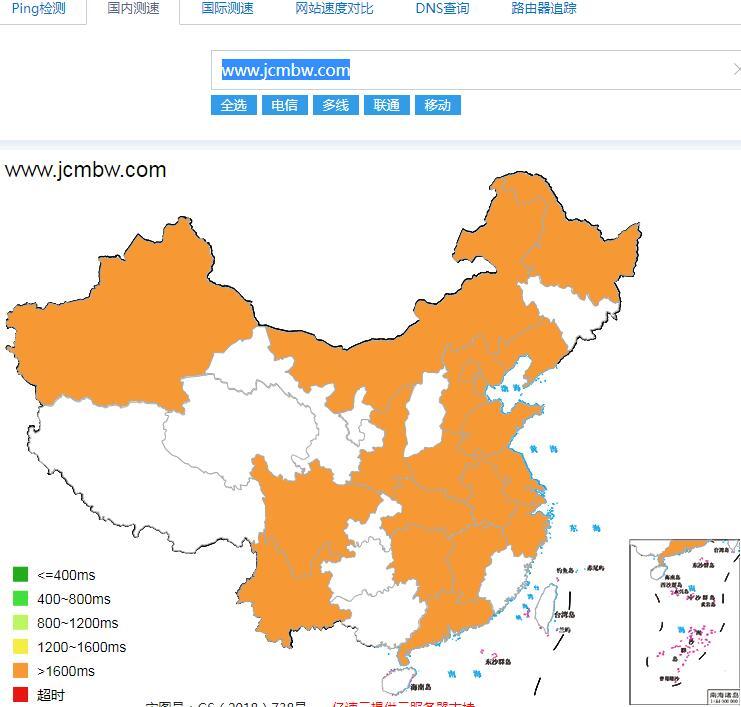Click the 超时 legend label
741x707 pixels.
pos(51,695)
